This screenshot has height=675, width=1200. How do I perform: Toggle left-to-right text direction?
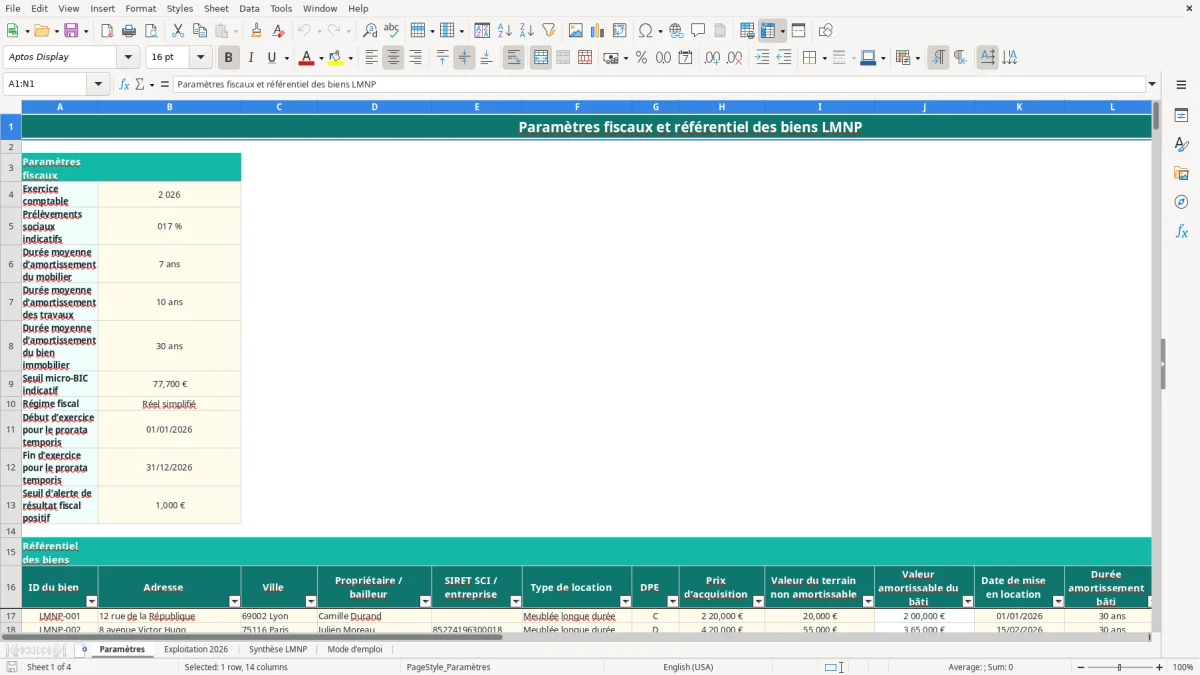[938, 58]
